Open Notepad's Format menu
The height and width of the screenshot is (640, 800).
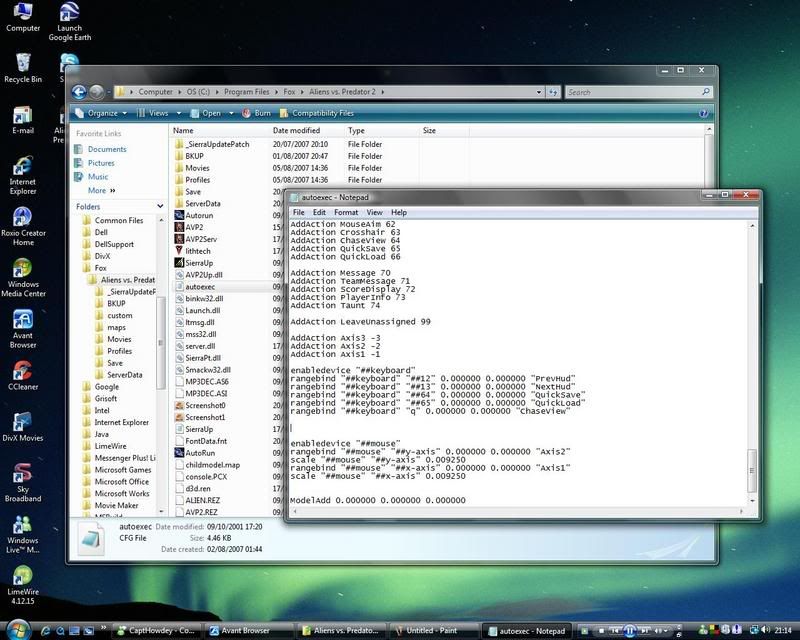[346, 212]
